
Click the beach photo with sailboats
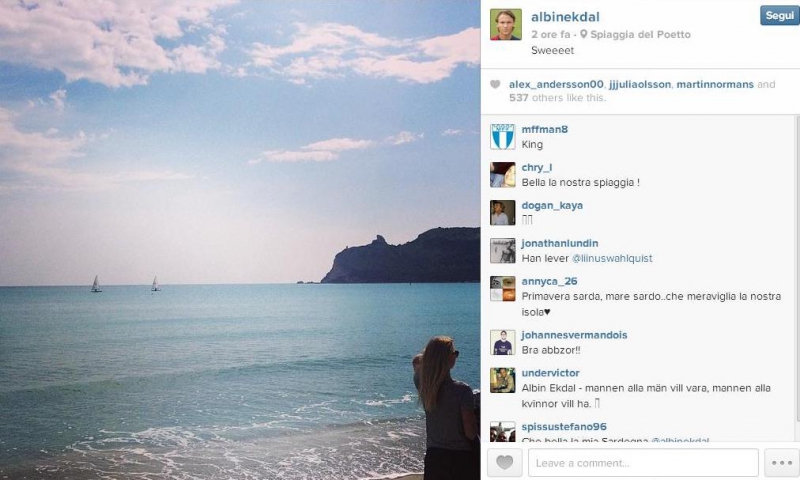click(240, 240)
